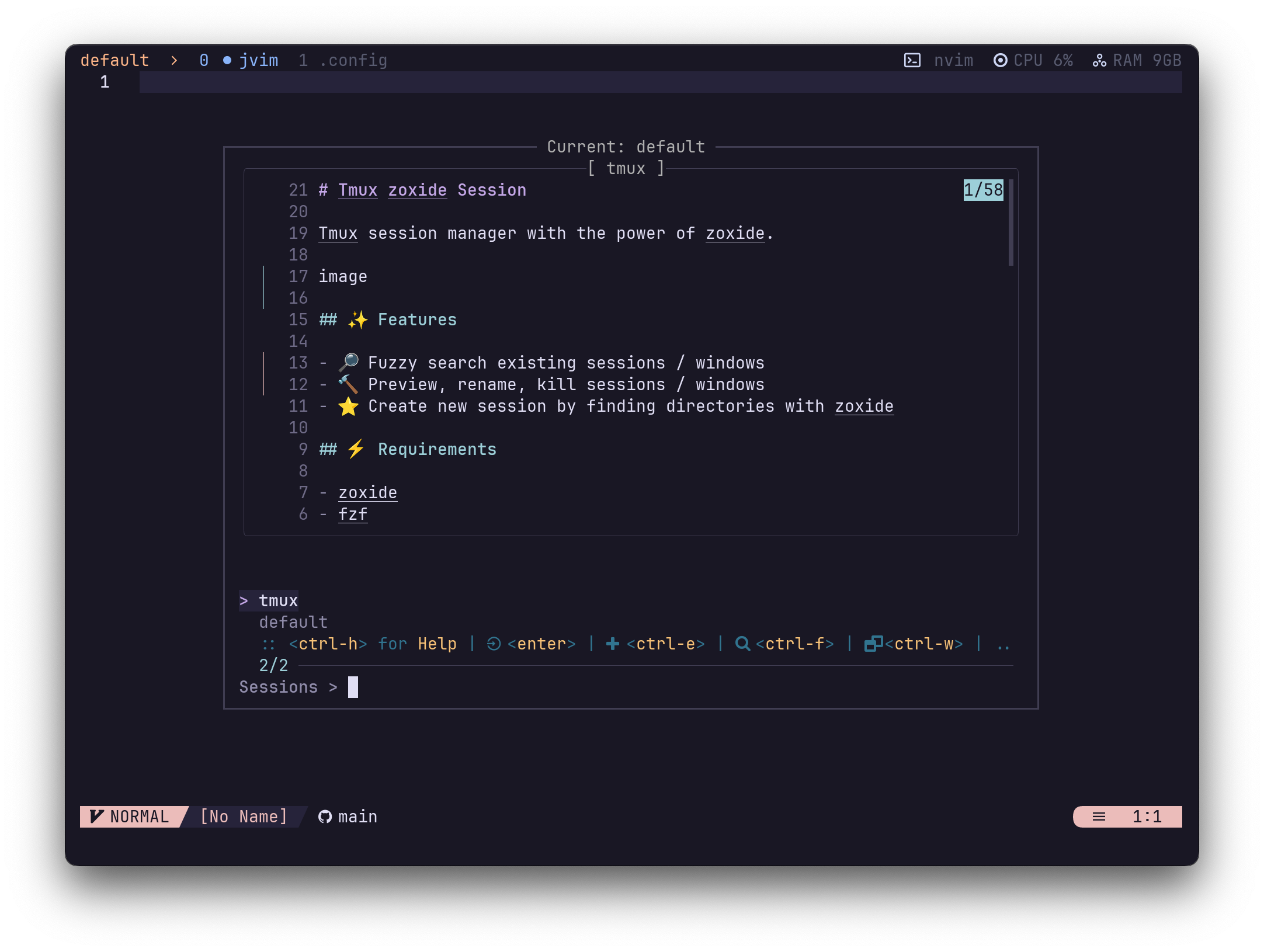Screen dimensions: 1264x952
Task: Select the tmux session entry
Action: click(x=278, y=600)
